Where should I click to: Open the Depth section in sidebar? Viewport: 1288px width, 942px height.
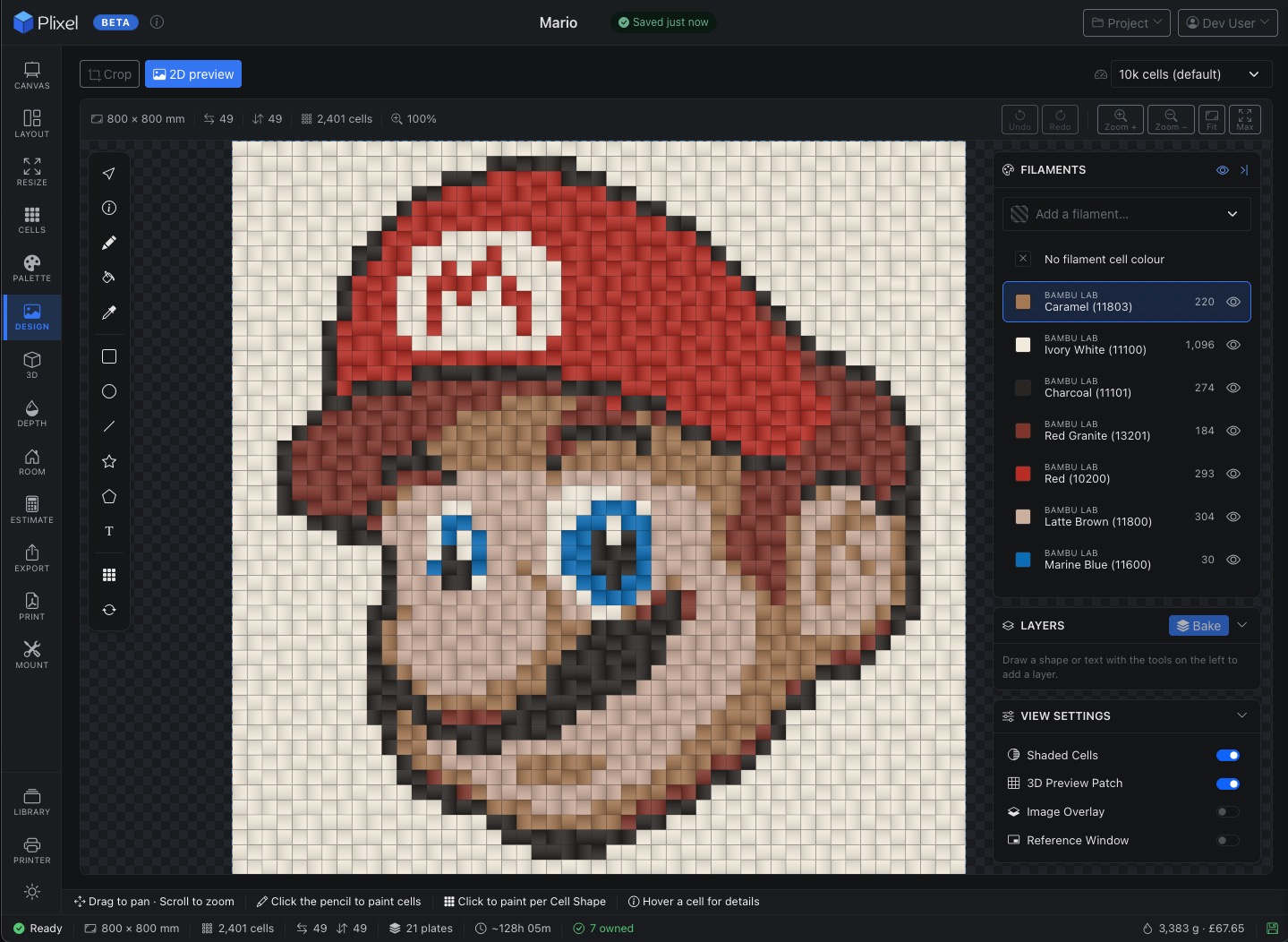[32, 414]
